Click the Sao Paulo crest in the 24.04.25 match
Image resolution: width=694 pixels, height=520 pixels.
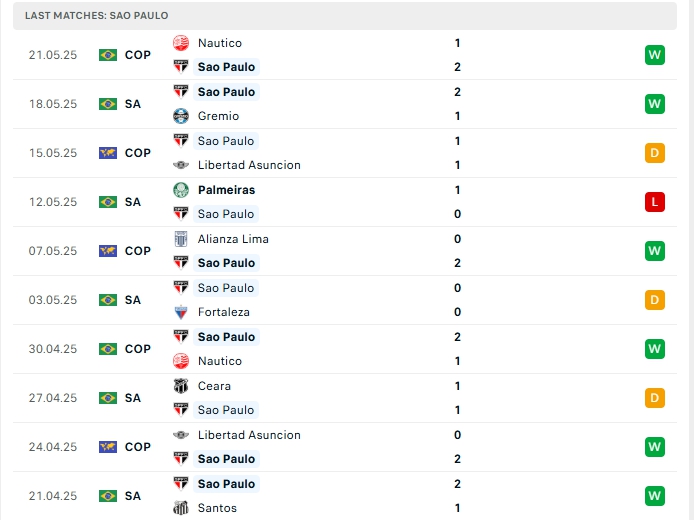(181, 459)
